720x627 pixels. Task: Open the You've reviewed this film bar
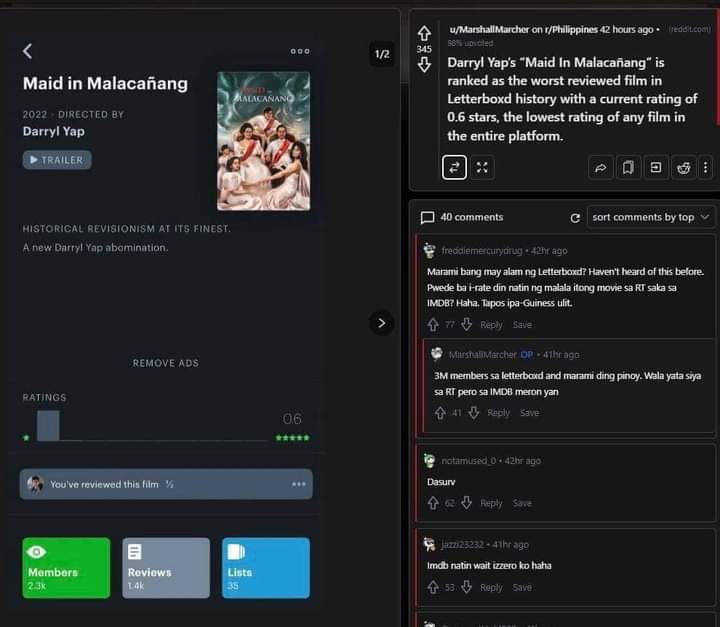(x=166, y=484)
